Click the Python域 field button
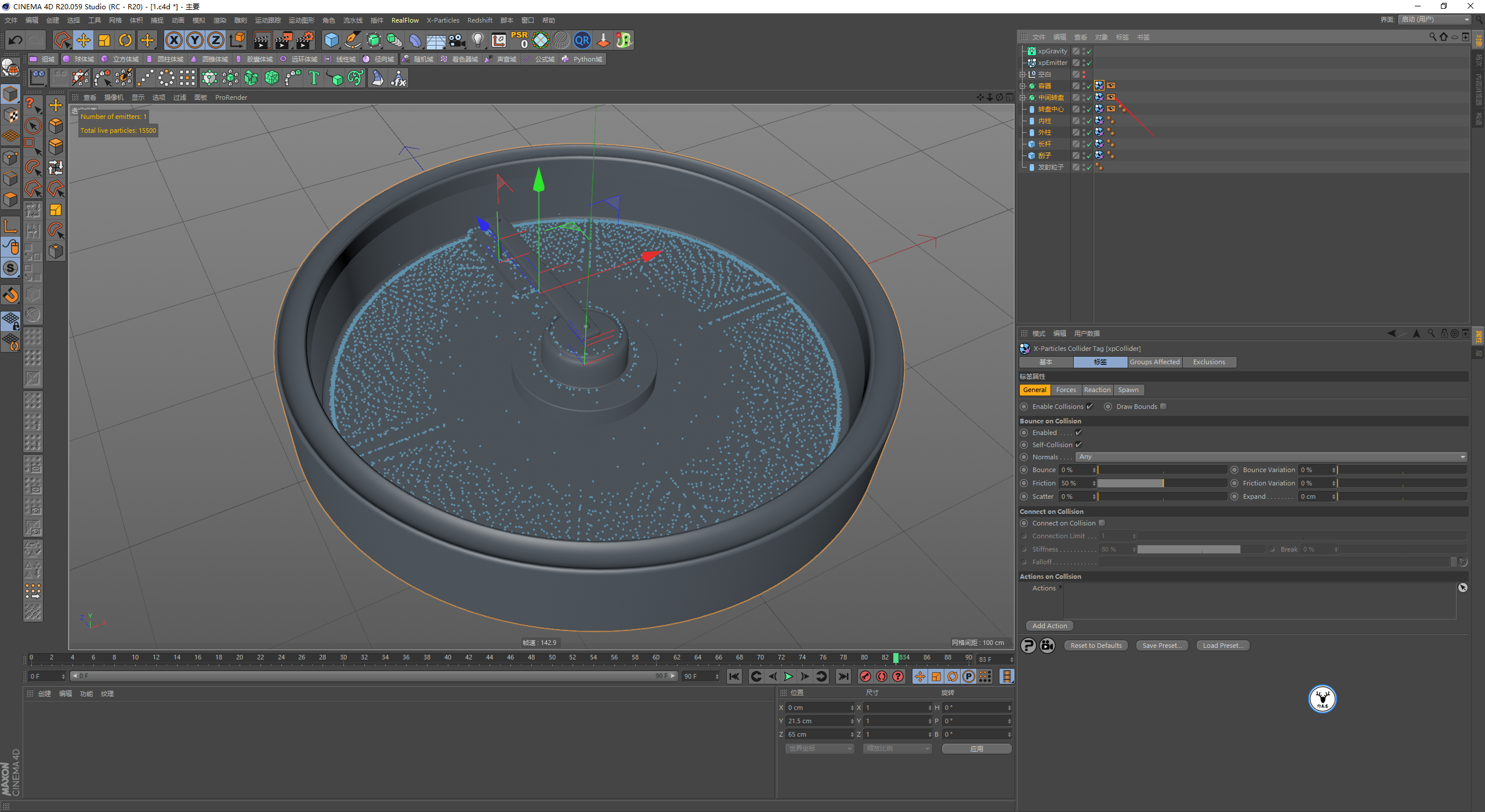The image size is (1485, 812). click(x=582, y=59)
